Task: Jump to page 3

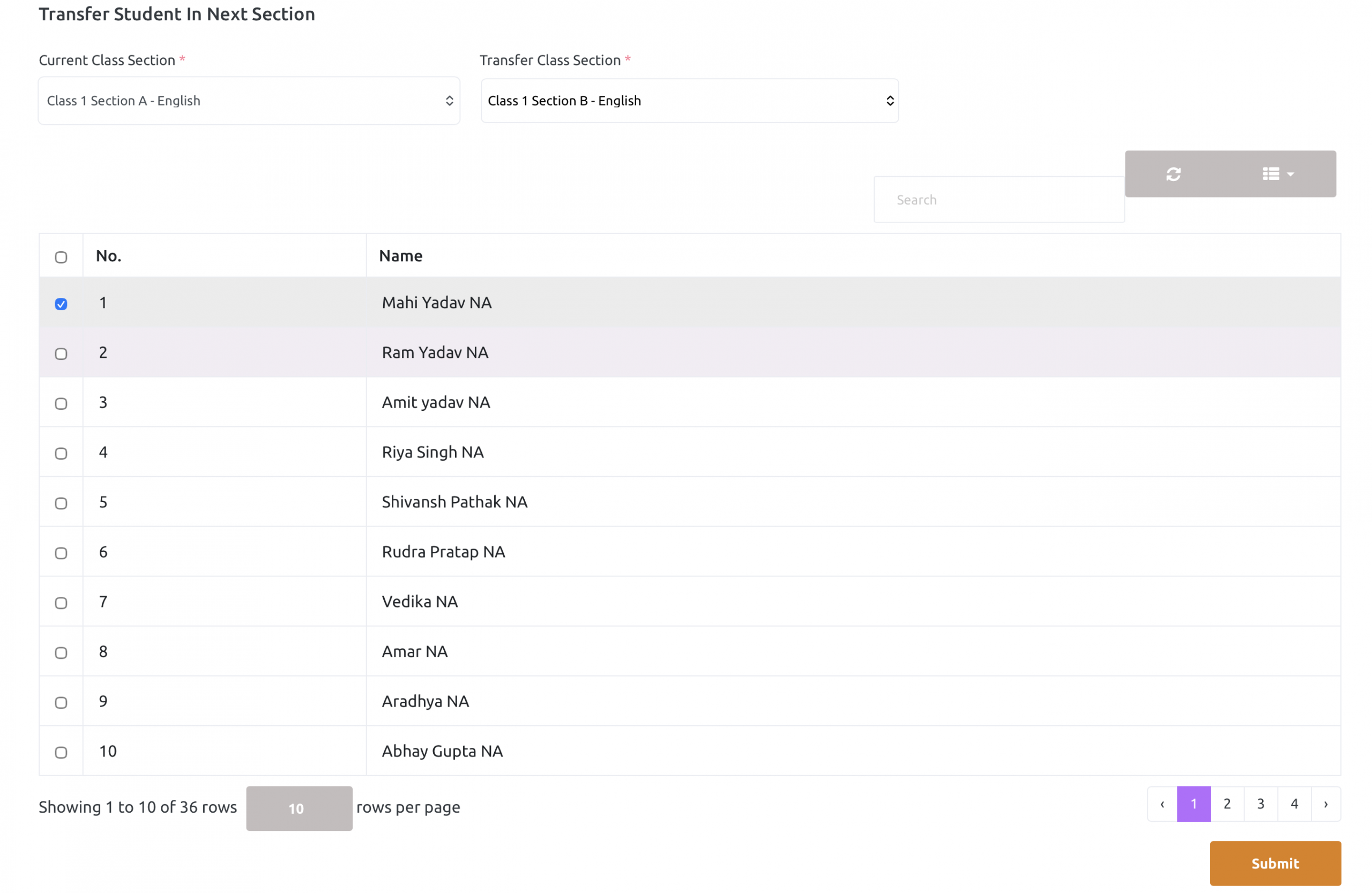Action: pos(1260,804)
